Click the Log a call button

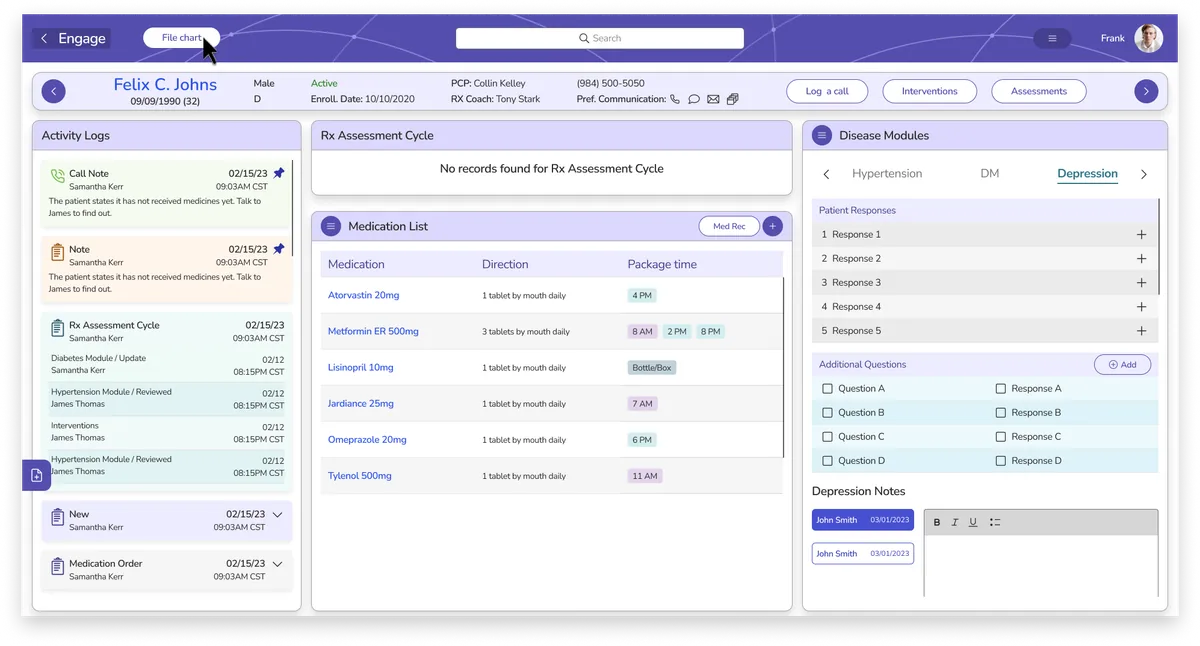coord(827,91)
